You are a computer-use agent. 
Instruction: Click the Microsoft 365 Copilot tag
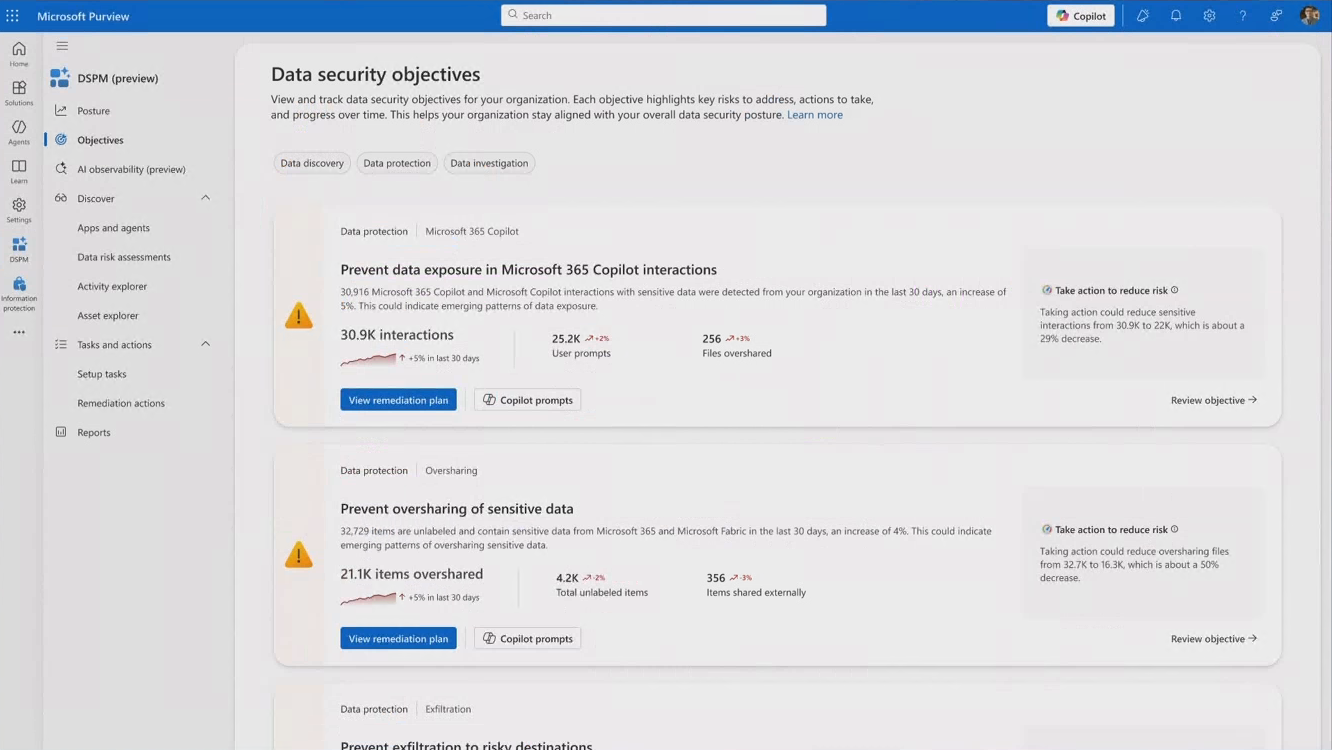(472, 231)
